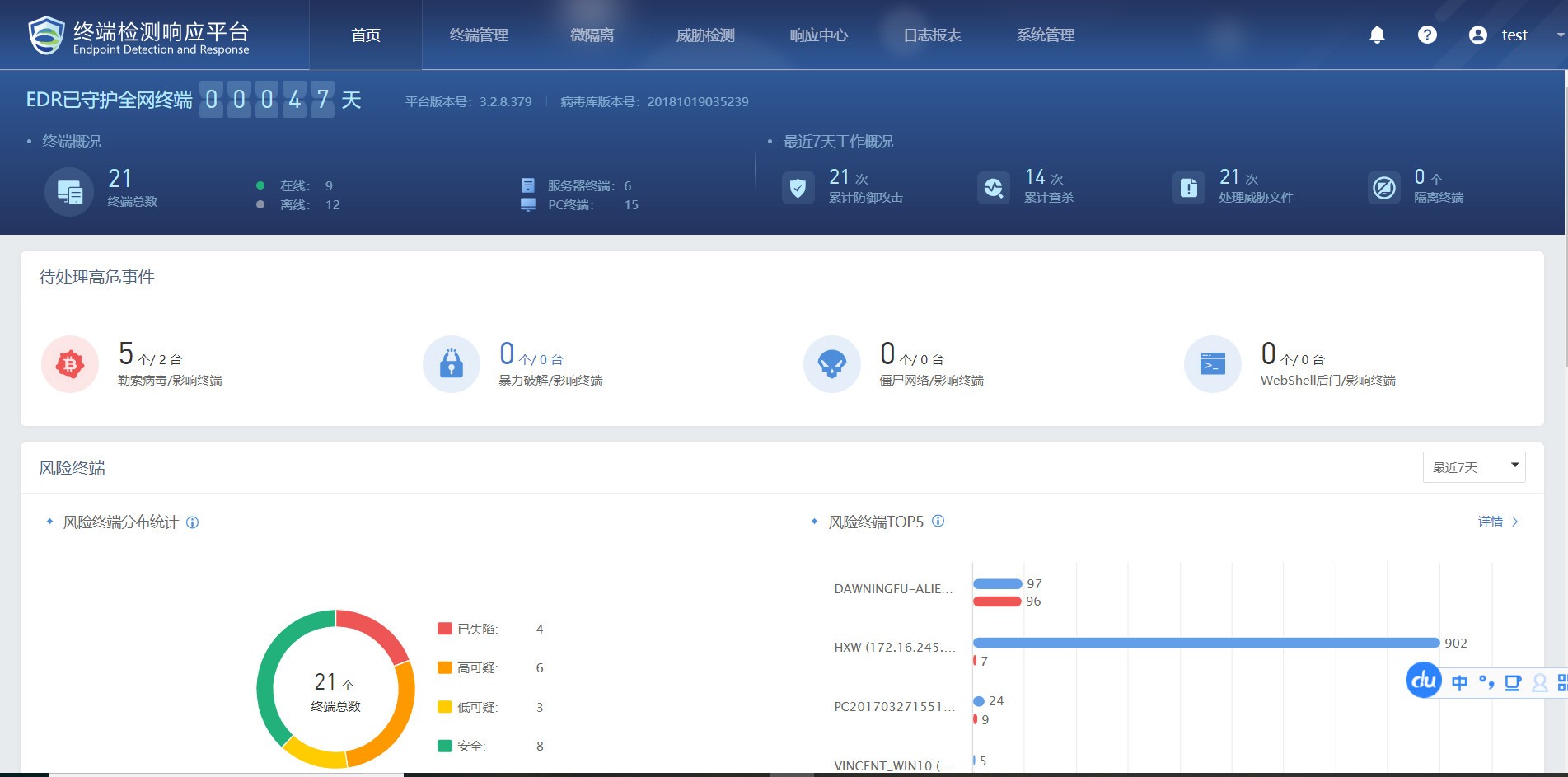Viewport: 1568px width, 777px height.
Task: Click the test username
Action: [1514, 35]
